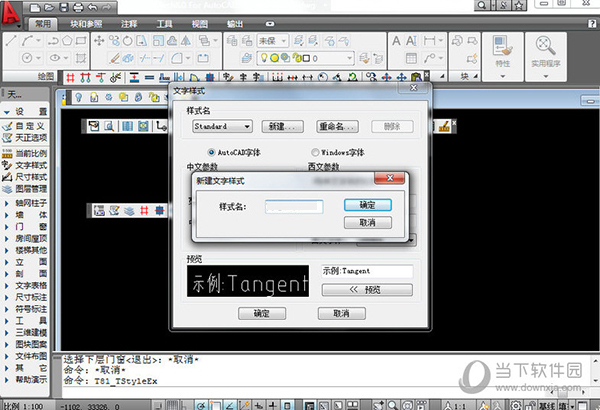Click the layers stack icon in floating toolbar
The width and height of the screenshot is (600, 410).
pyautogui.click(x=129, y=211)
